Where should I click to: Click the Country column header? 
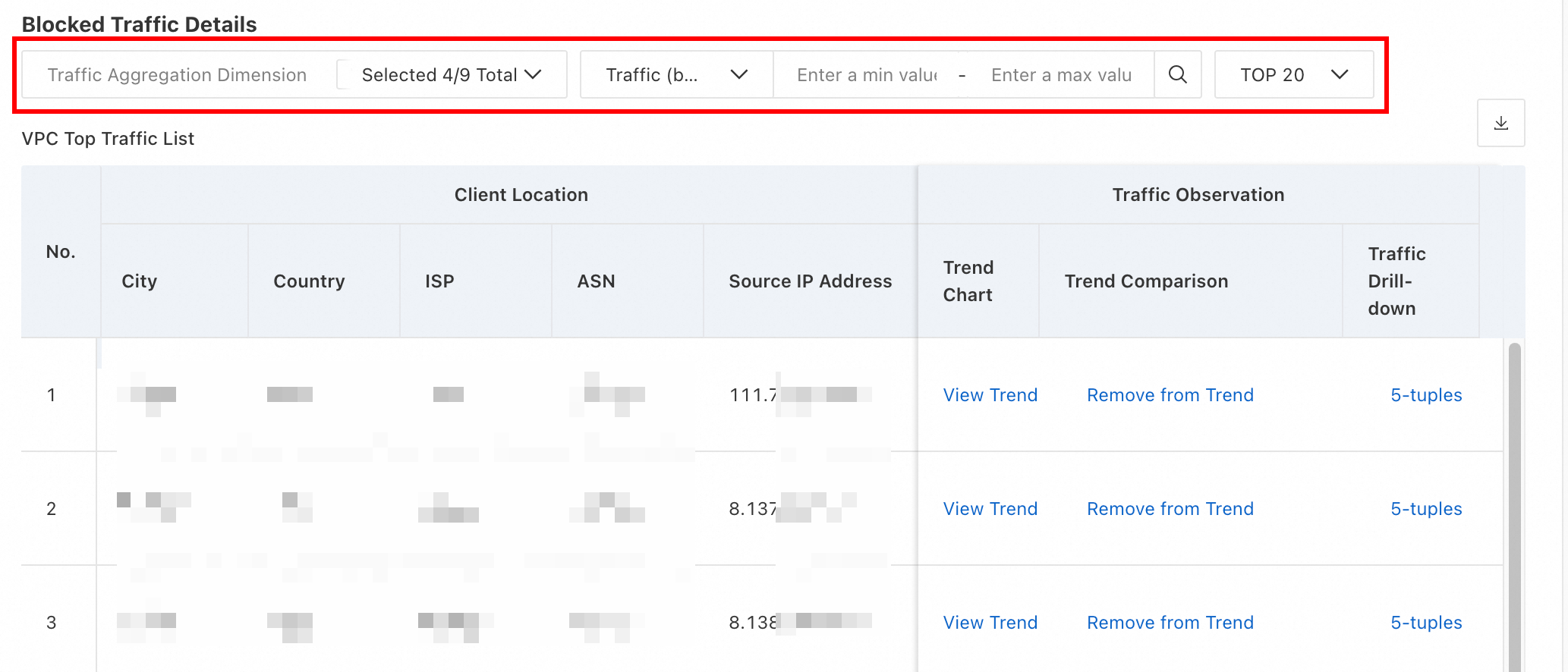pos(309,281)
